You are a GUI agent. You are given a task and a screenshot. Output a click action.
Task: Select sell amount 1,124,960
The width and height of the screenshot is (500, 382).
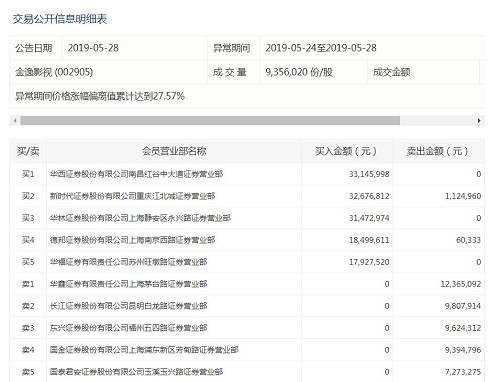[x=463, y=196]
